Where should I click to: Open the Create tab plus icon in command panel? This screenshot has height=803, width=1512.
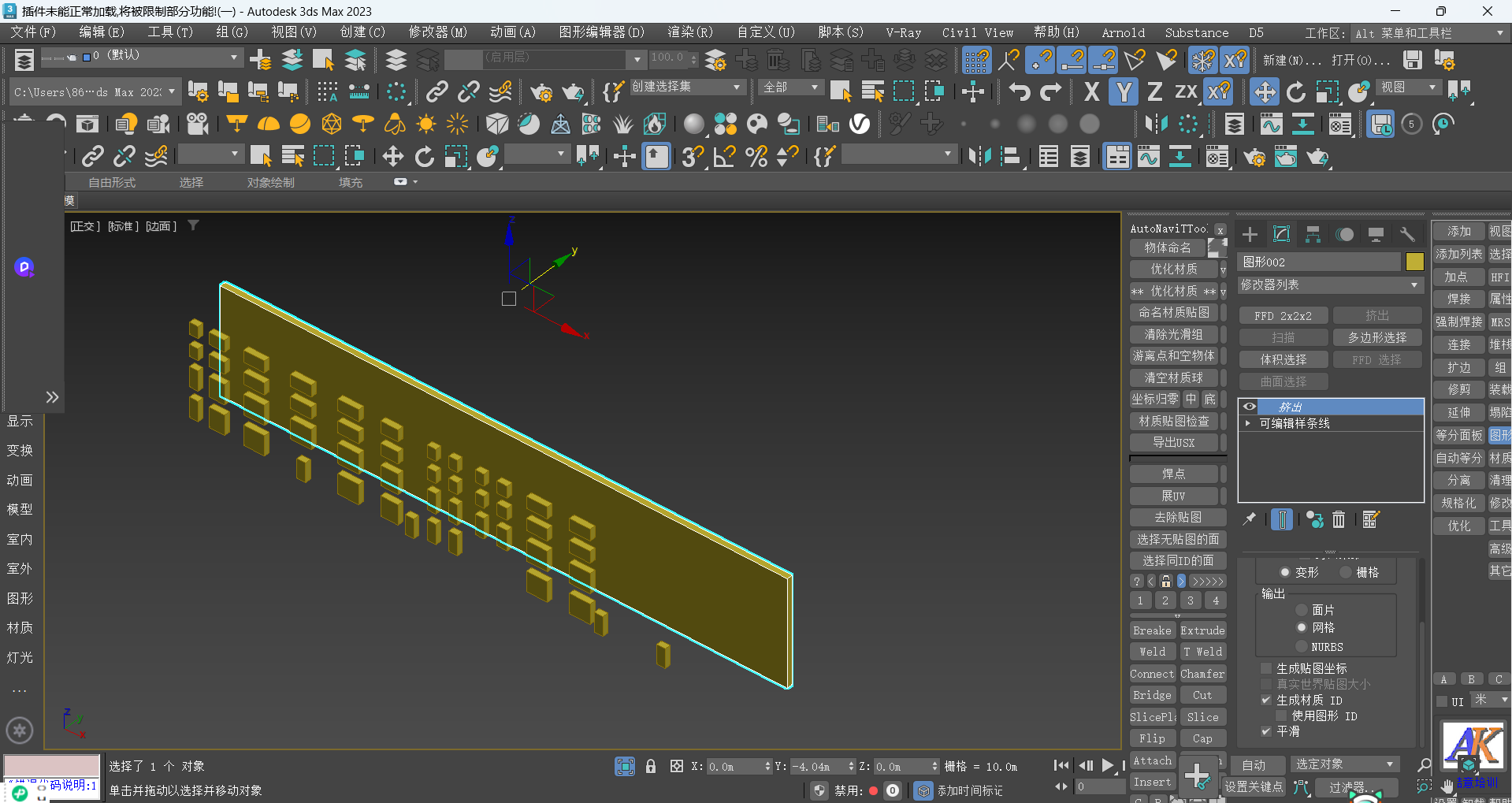pyautogui.click(x=1250, y=234)
